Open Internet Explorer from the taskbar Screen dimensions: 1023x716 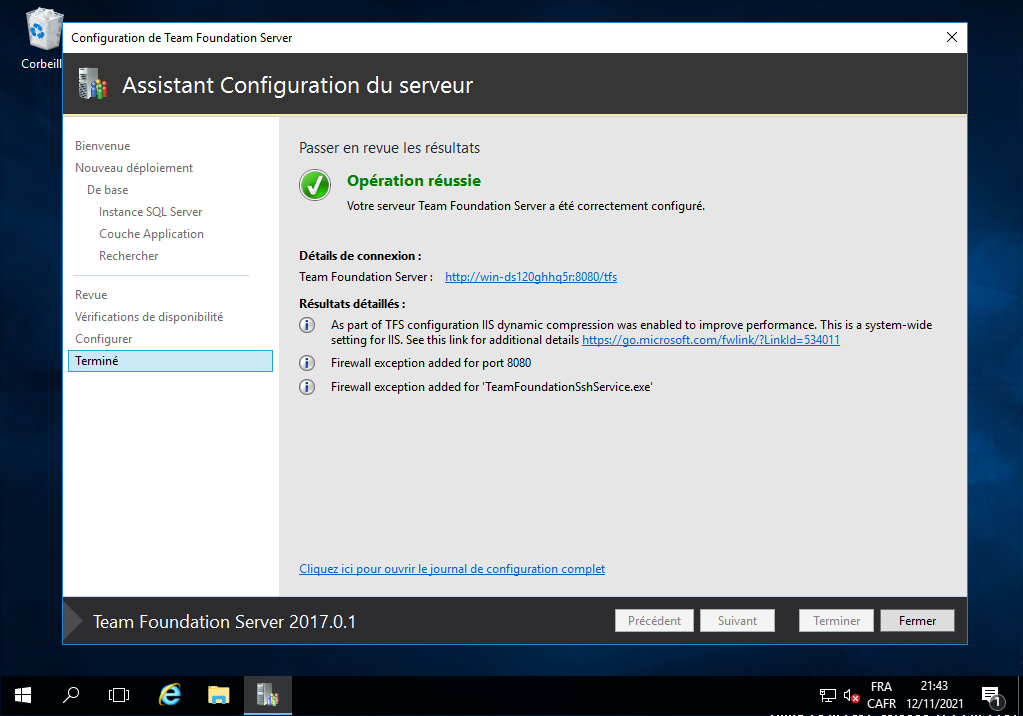171,694
